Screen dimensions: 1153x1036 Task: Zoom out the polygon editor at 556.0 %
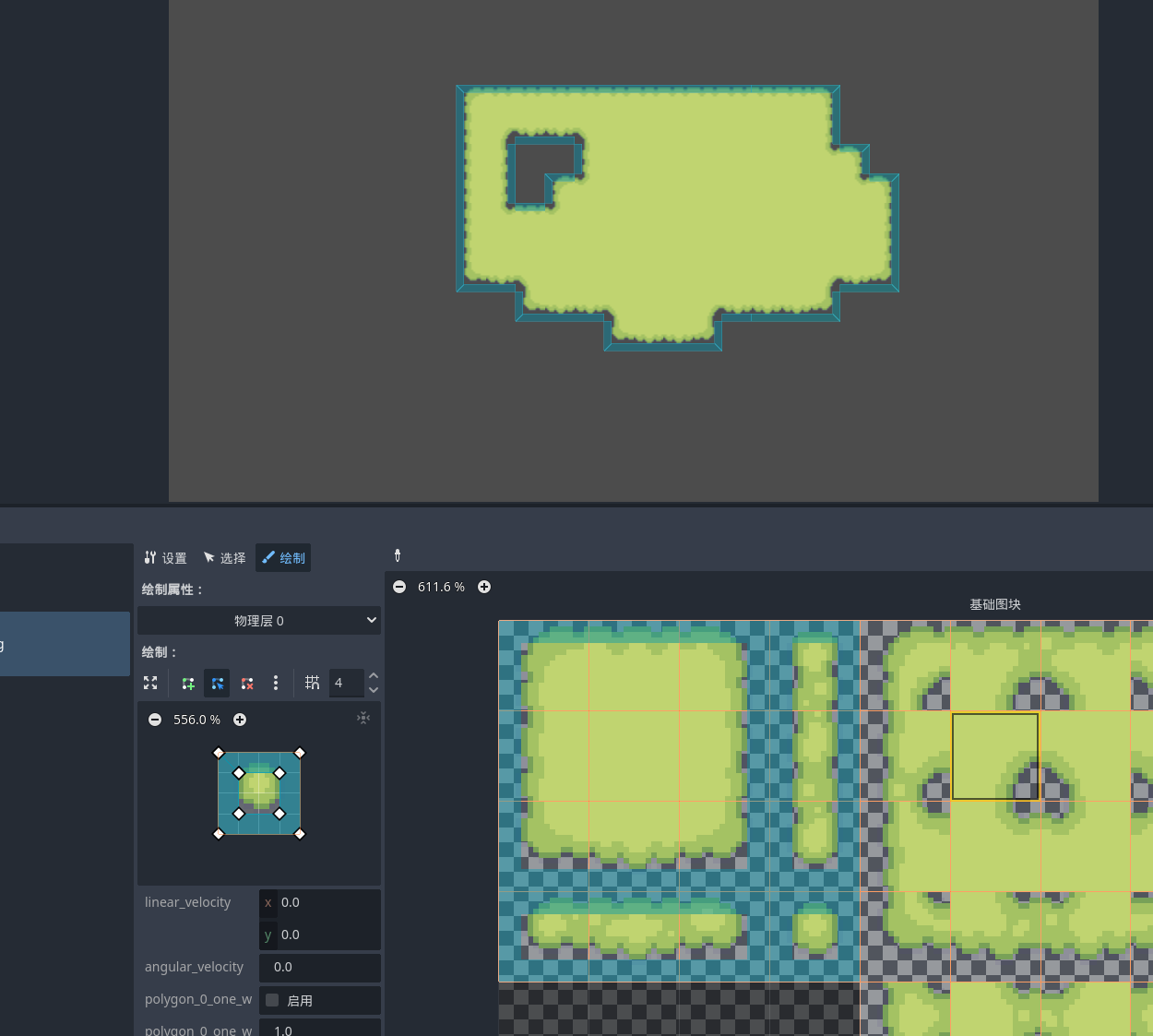pyautogui.click(x=155, y=720)
